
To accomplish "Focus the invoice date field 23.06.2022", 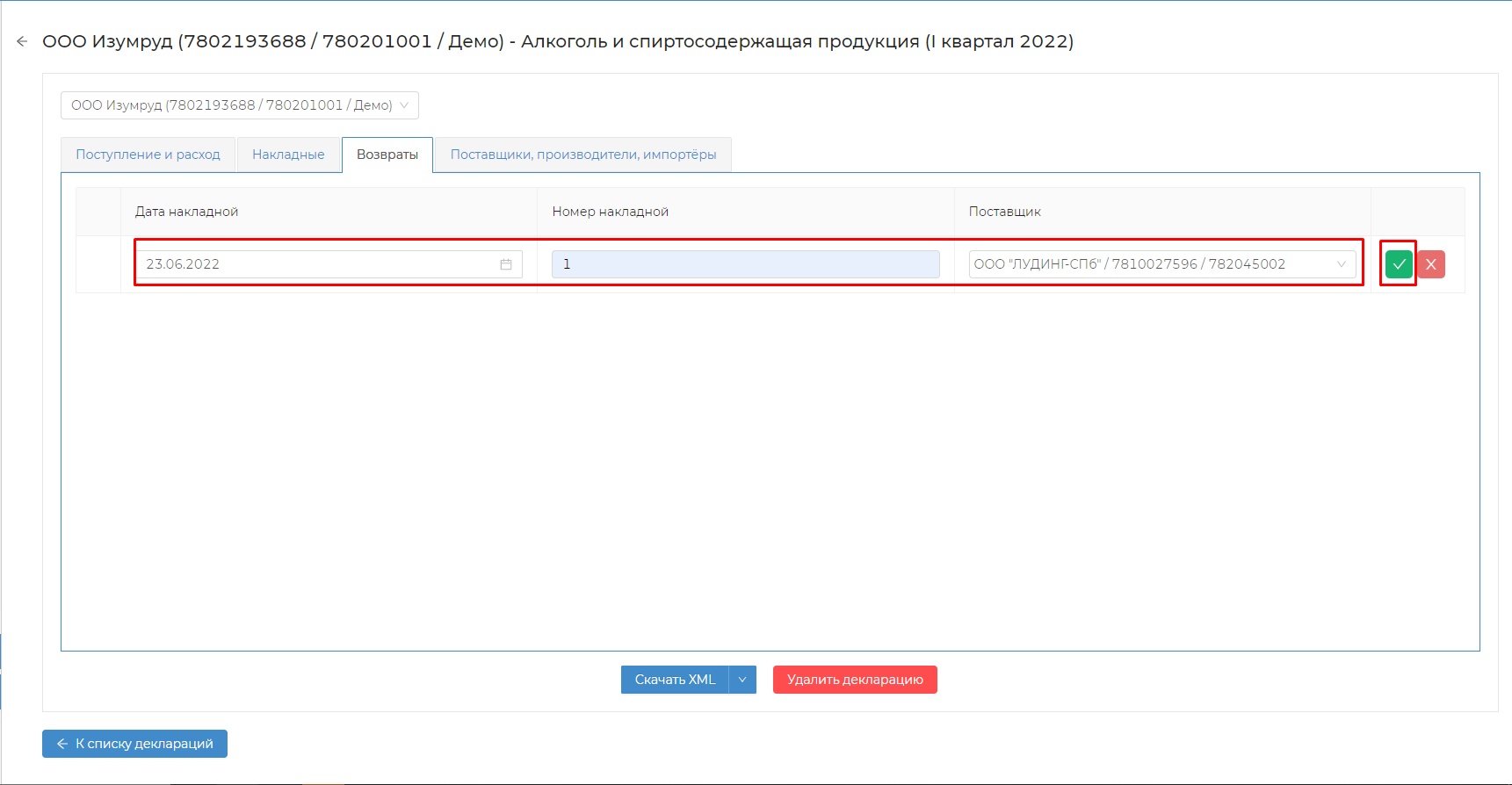I will 316,264.
